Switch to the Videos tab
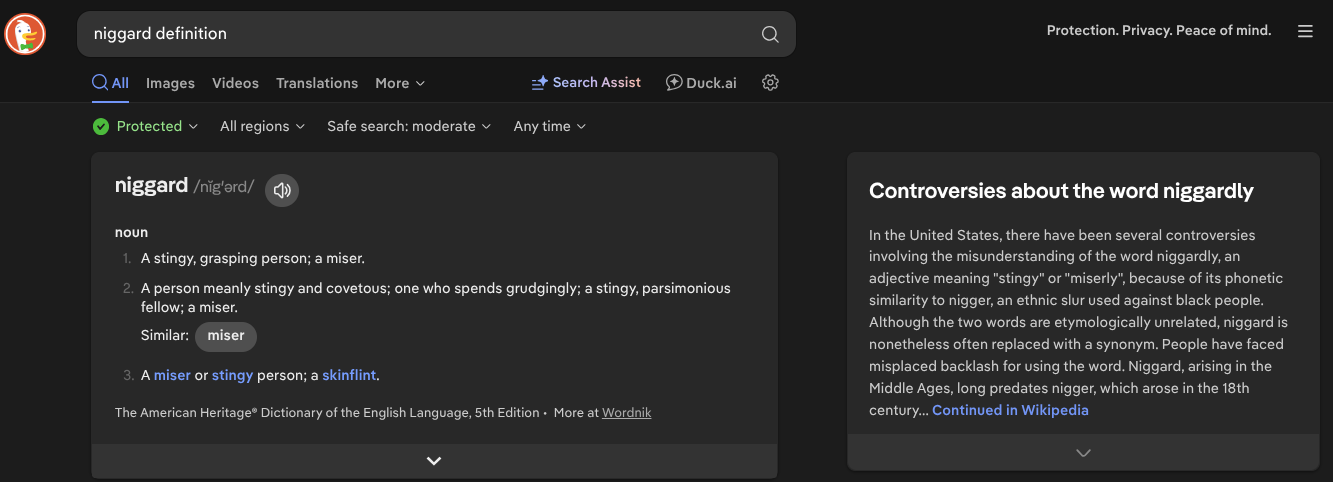The image size is (1333, 482). (x=235, y=83)
